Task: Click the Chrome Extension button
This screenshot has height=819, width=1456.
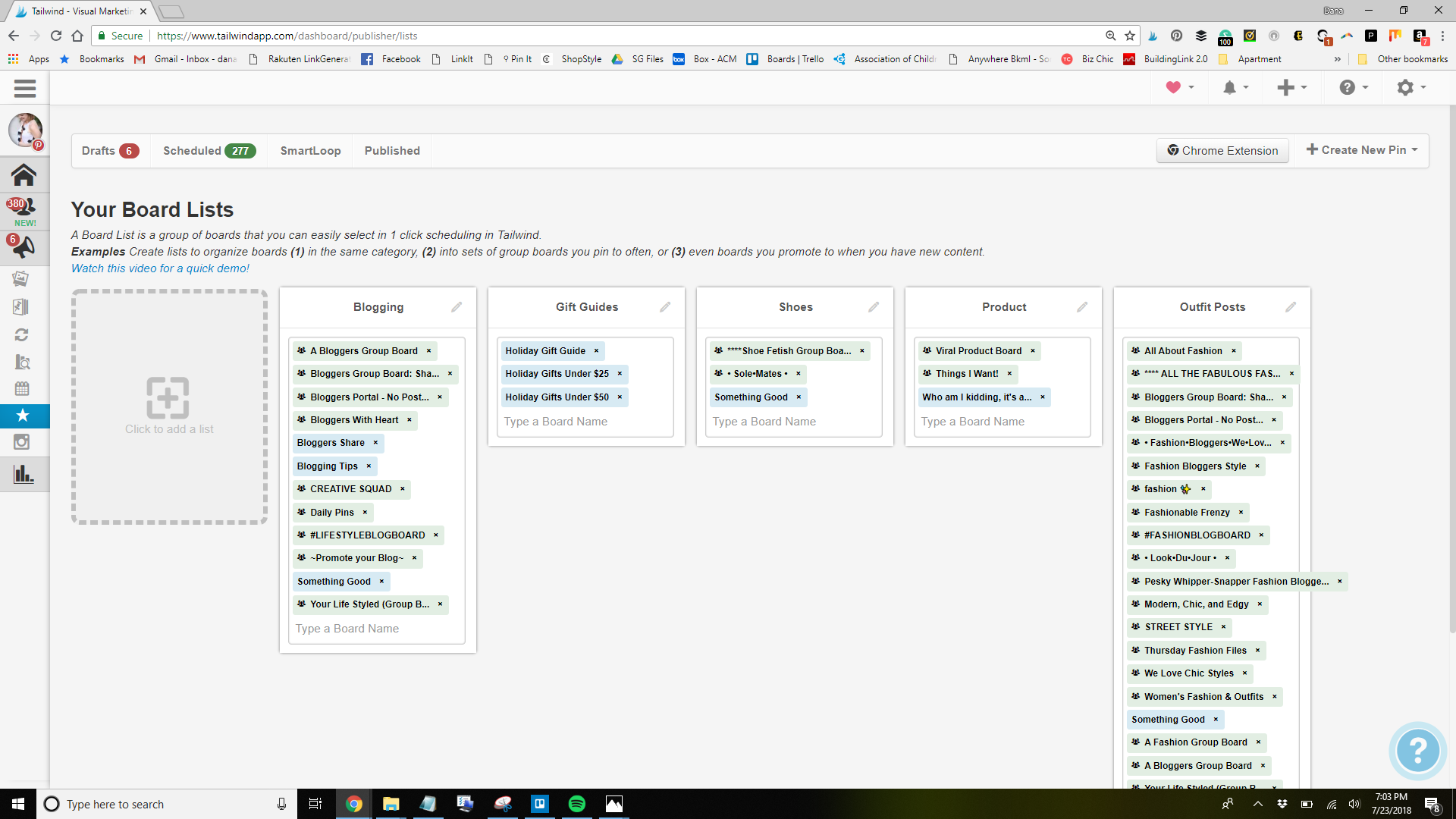Action: [x=1222, y=150]
